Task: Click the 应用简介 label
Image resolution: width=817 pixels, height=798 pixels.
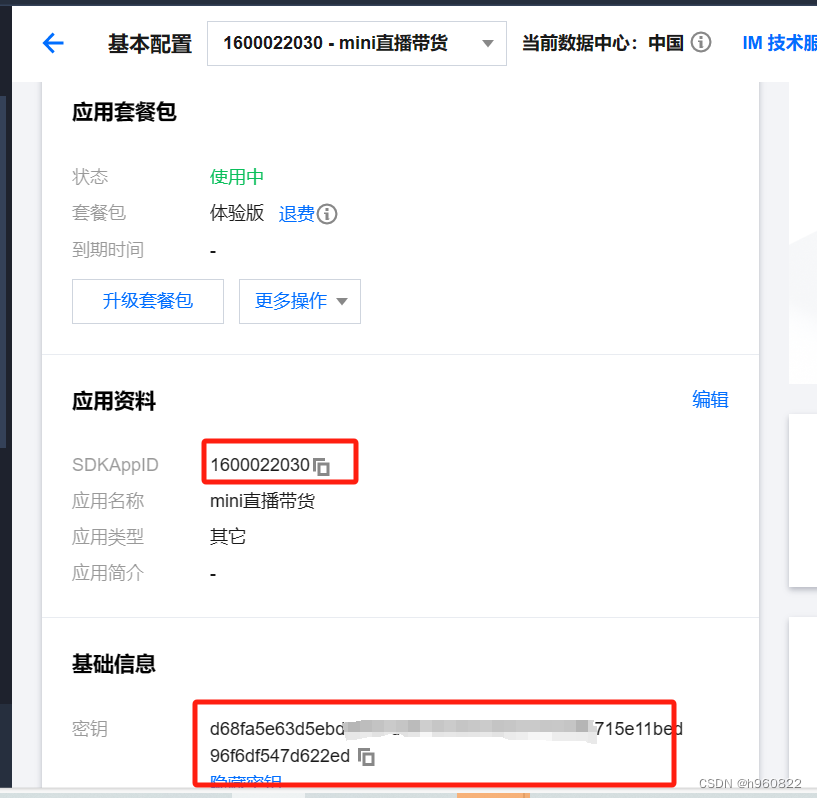Action: click(108, 572)
